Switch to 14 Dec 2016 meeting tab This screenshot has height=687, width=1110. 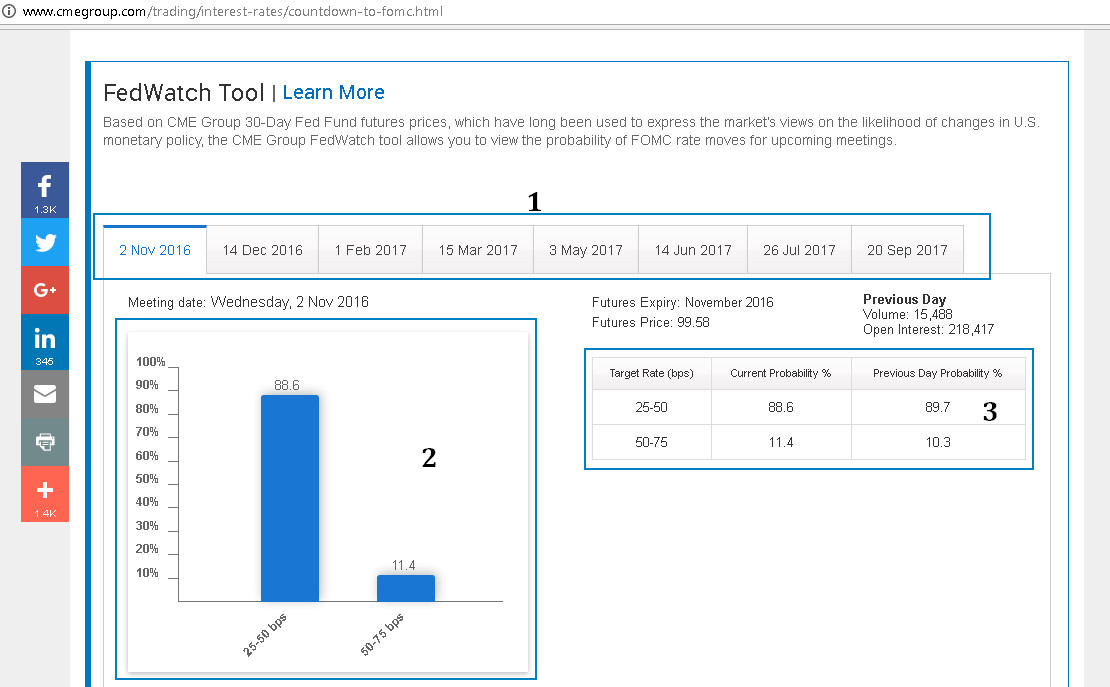(x=262, y=250)
